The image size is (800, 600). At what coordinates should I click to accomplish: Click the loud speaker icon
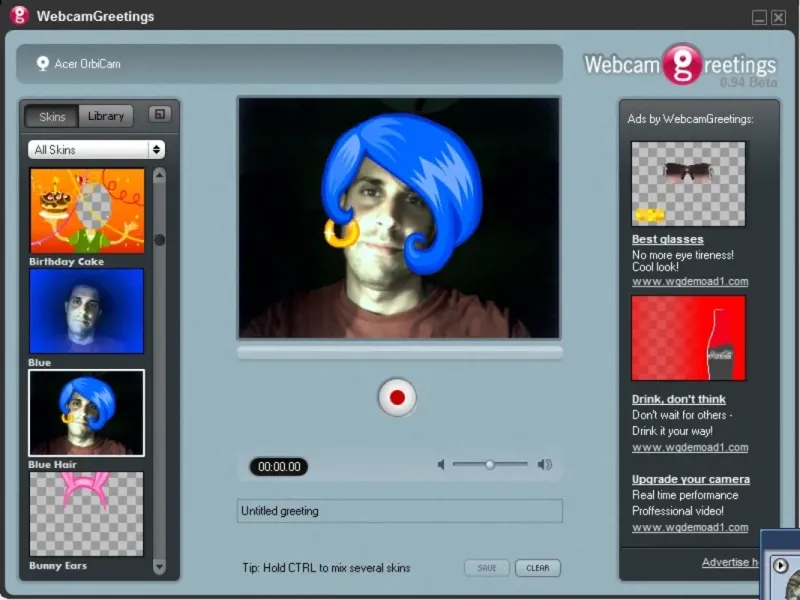coord(544,464)
